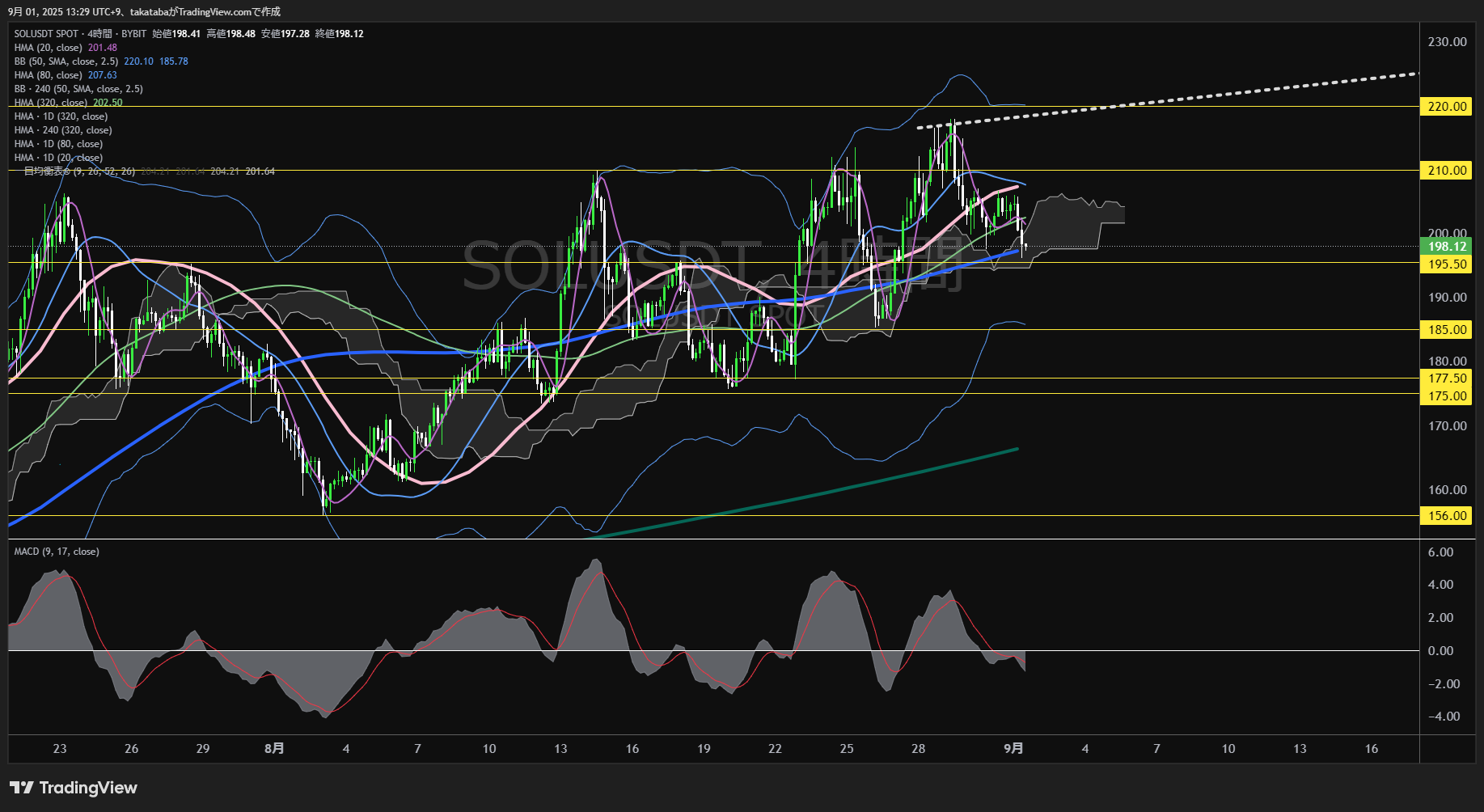1484x812 pixels.
Task: Click the 19 date label on time axis
Action: pos(704,748)
